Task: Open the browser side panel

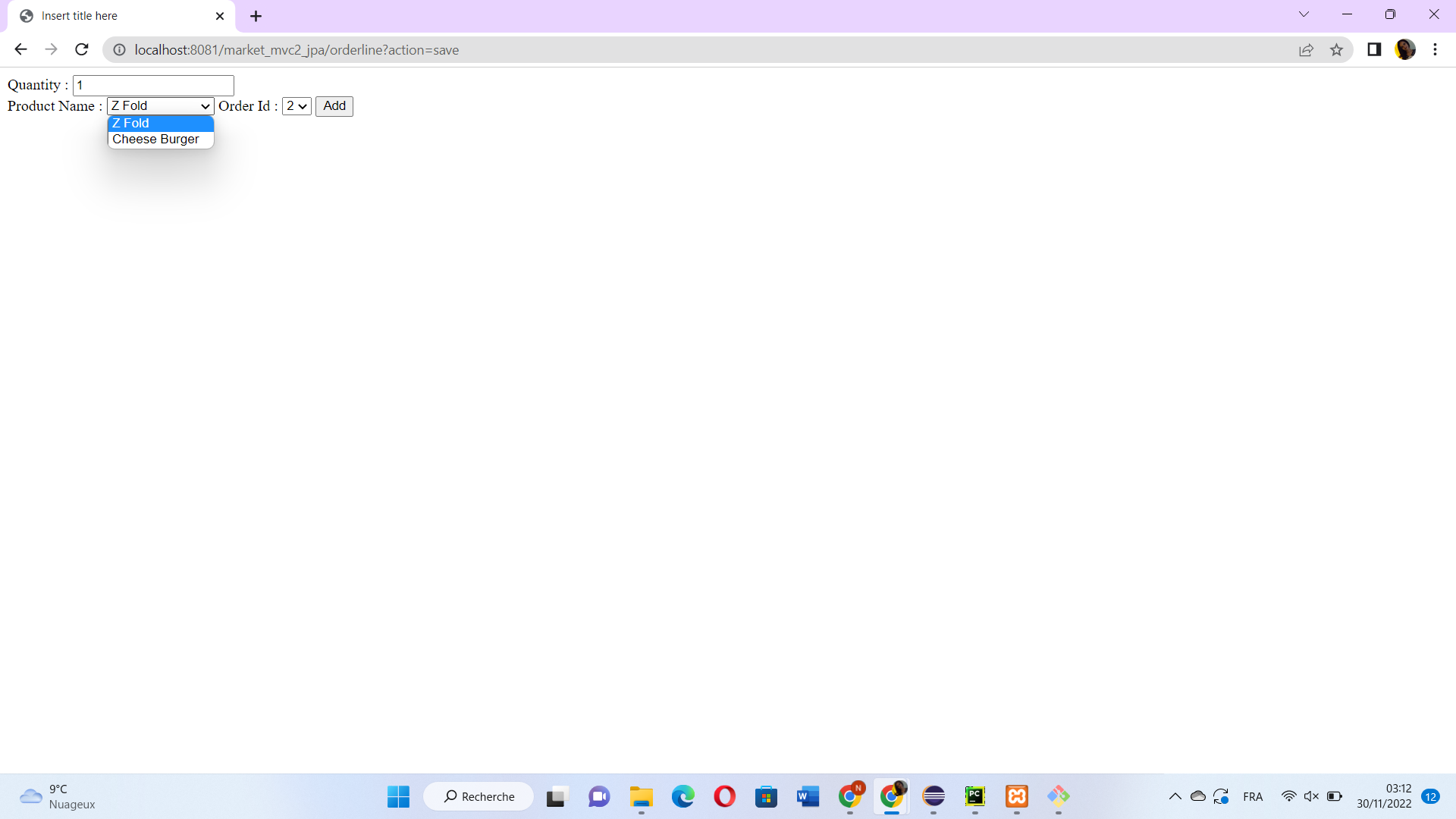Action: 1373,50
